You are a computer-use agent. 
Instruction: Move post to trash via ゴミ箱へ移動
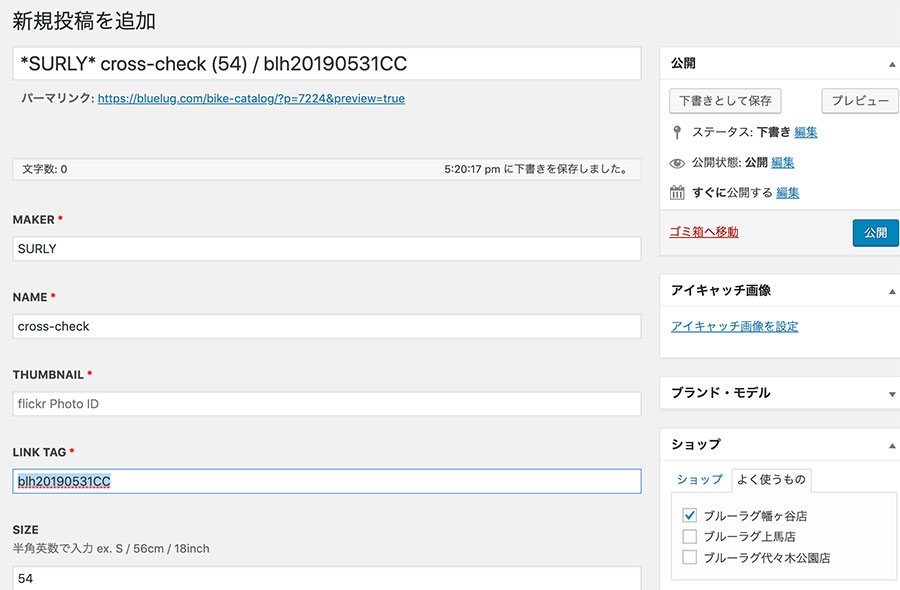coord(704,232)
